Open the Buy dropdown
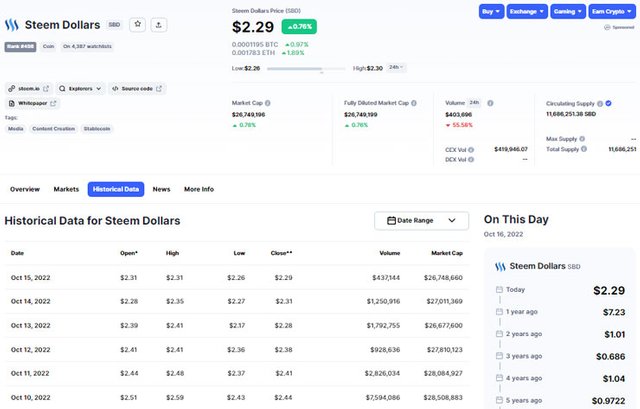This screenshot has height=409, width=640. point(491,11)
